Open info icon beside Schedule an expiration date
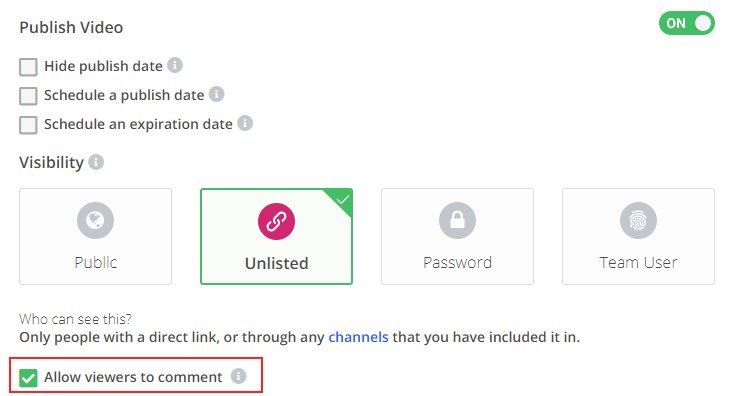This screenshot has height=396, width=734. pos(245,123)
